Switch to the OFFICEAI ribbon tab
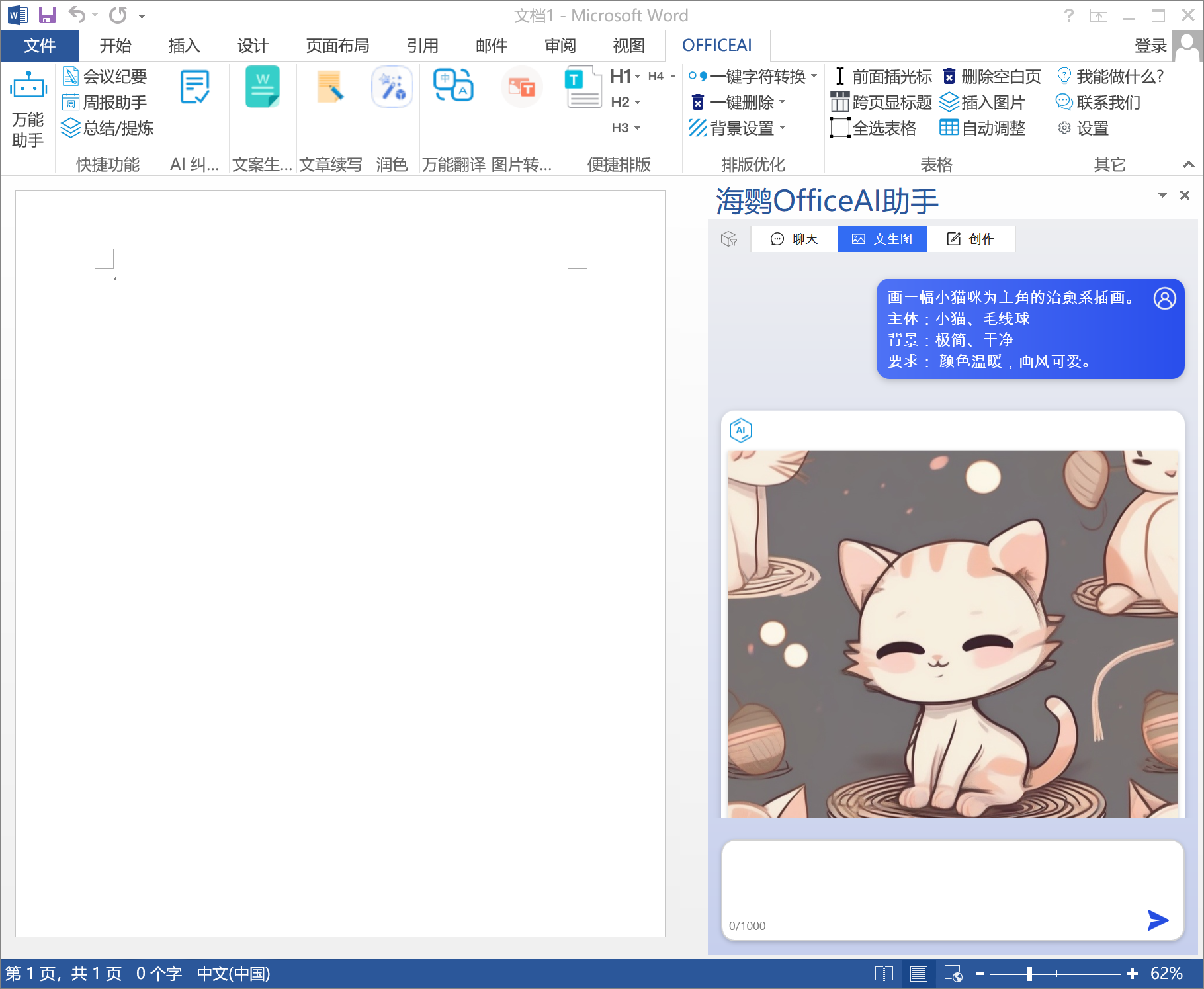Image resolution: width=1204 pixels, height=989 pixels. pos(717,45)
